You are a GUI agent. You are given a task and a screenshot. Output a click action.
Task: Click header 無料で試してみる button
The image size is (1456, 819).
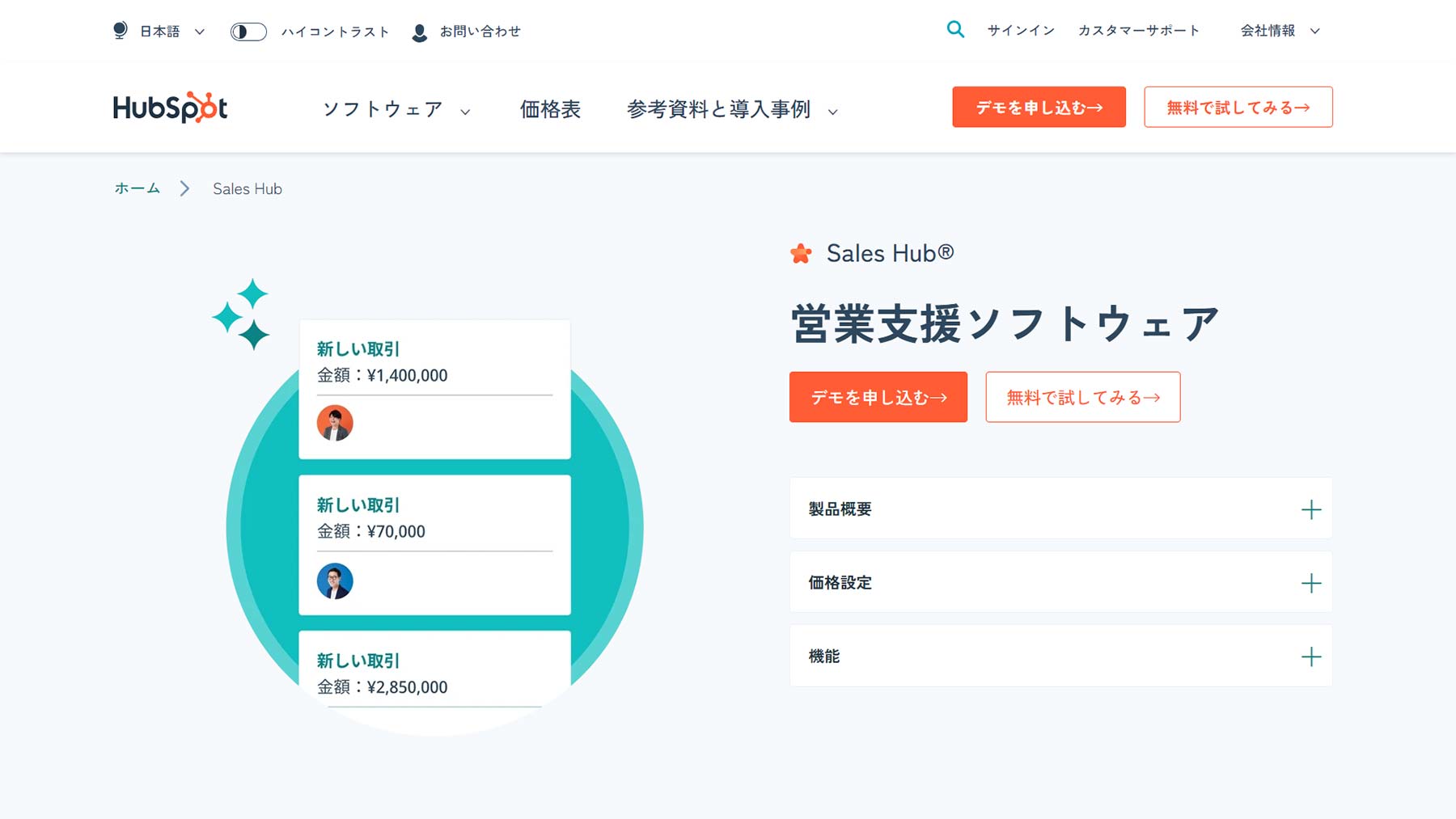pyautogui.click(x=1238, y=107)
